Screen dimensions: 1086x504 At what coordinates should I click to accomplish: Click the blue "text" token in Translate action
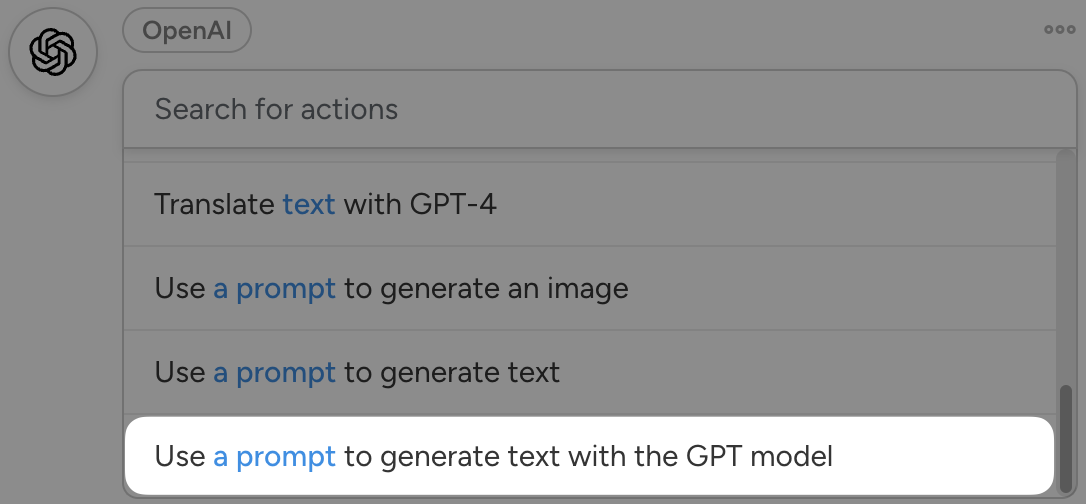click(x=309, y=205)
